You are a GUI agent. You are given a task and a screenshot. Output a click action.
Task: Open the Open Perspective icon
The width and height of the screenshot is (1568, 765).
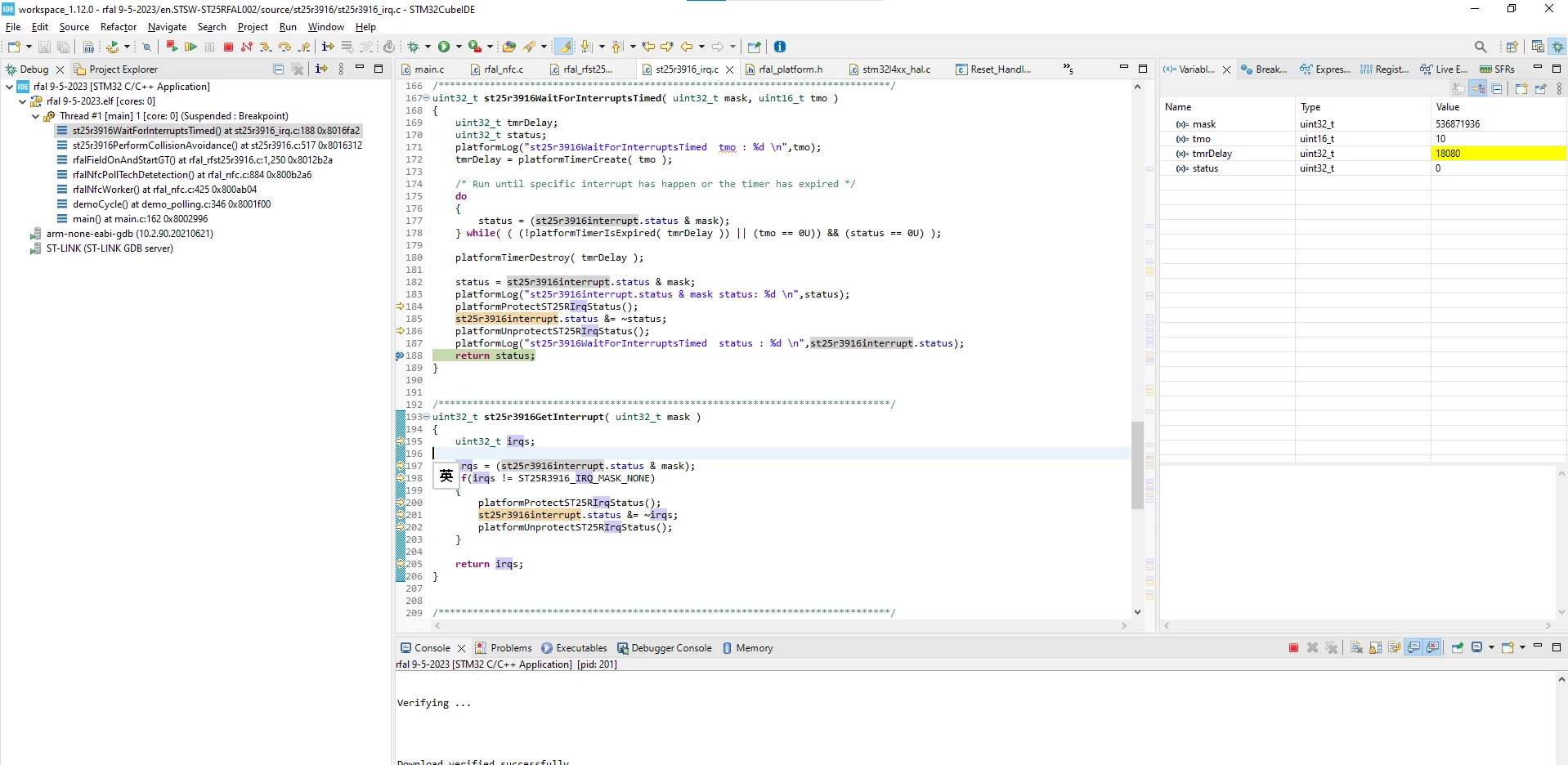(x=1512, y=47)
